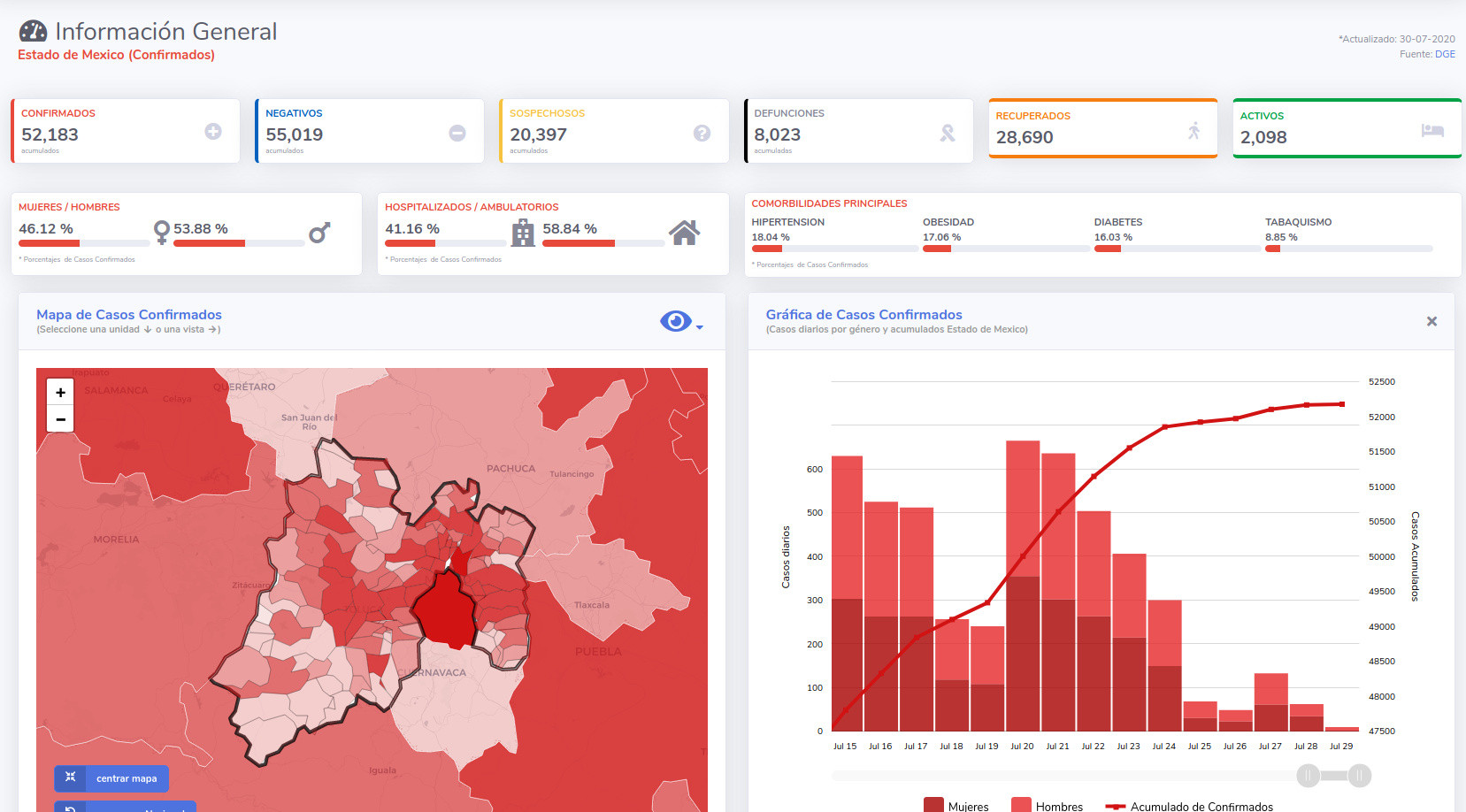
Task: Click the MORELIA label on the map
Action: [116, 540]
